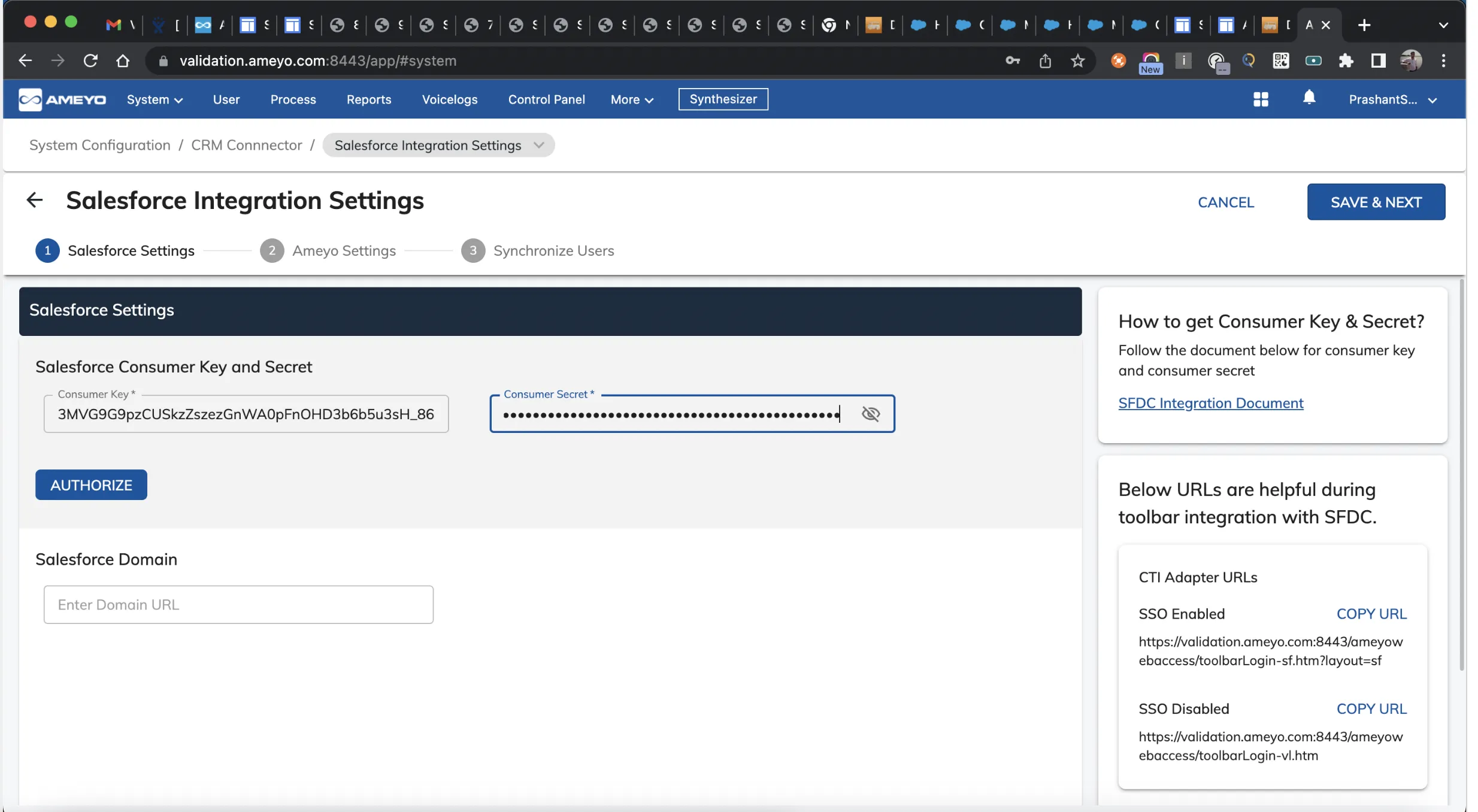Expand the More menu dropdown
Screen dimensions: 1478x812
pos(632,99)
